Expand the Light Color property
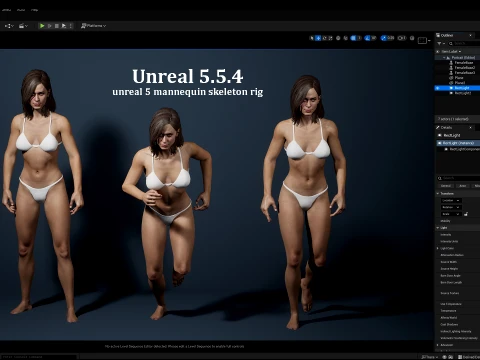480x360 pixels. (438, 248)
